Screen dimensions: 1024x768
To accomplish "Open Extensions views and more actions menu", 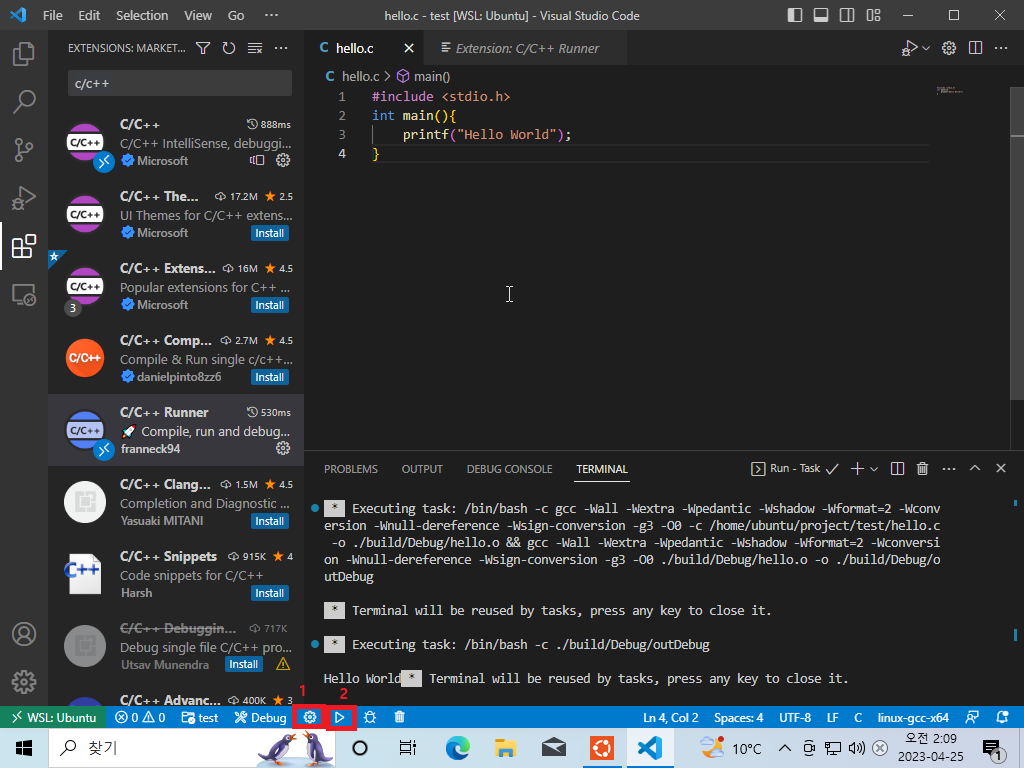I will pyautogui.click(x=281, y=48).
